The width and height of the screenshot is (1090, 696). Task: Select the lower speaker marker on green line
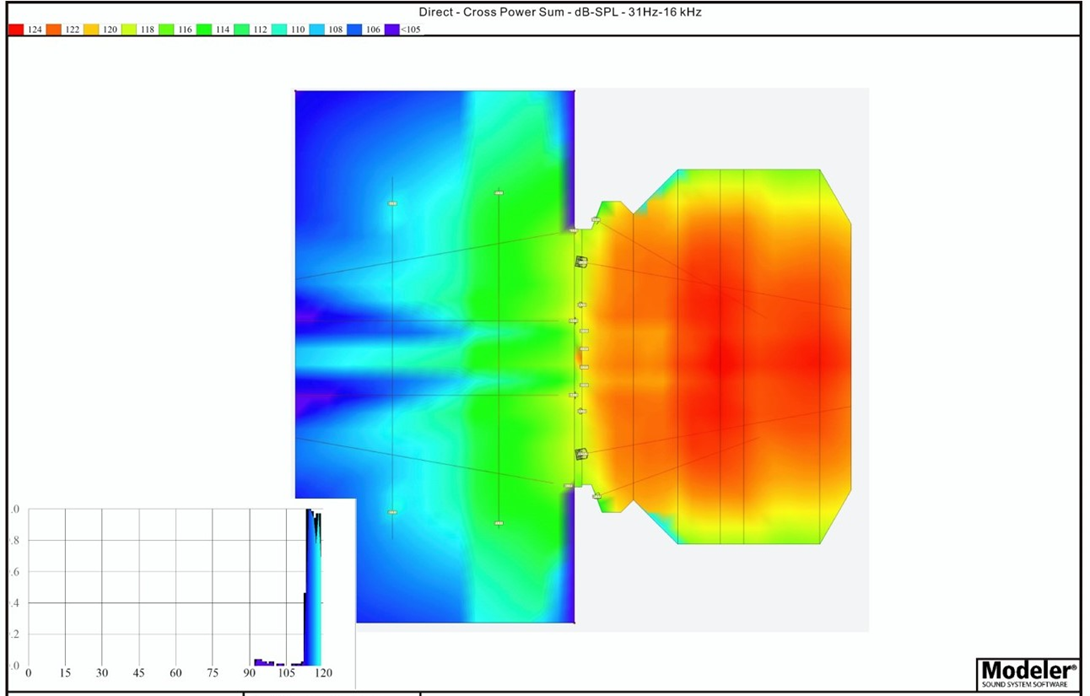tap(498, 523)
